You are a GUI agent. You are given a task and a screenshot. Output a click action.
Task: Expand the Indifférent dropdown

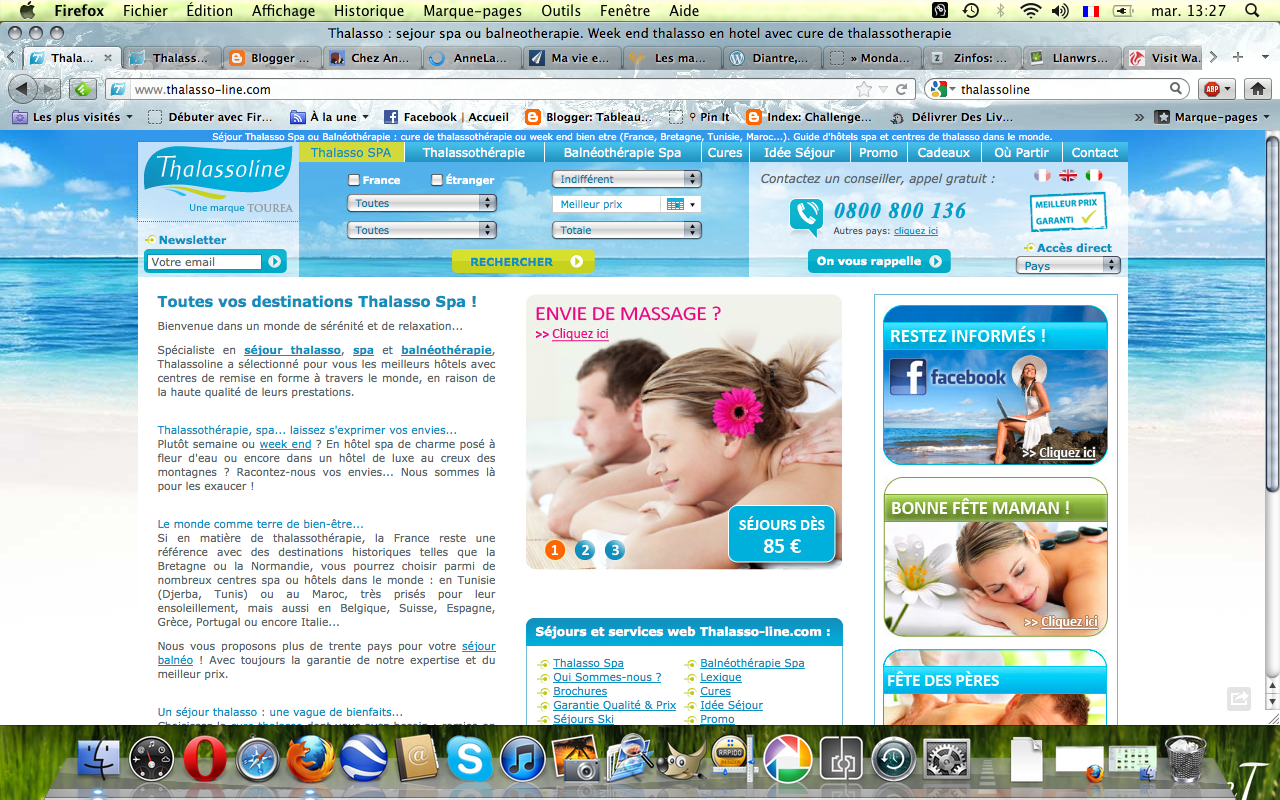[x=627, y=179]
